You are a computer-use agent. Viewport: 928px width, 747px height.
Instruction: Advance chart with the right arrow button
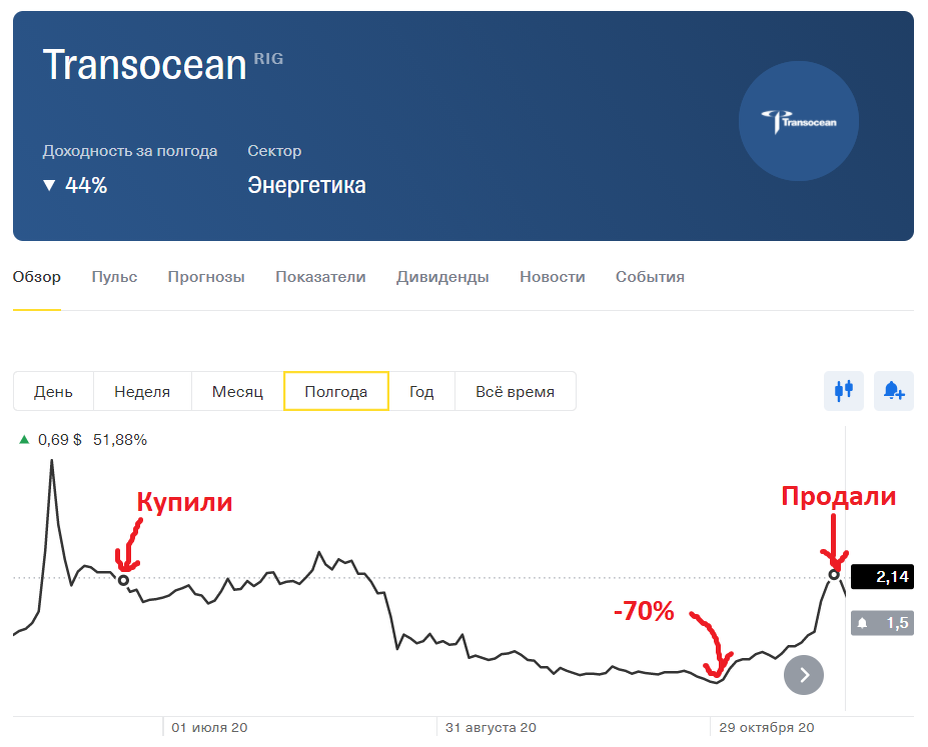click(x=804, y=675)
